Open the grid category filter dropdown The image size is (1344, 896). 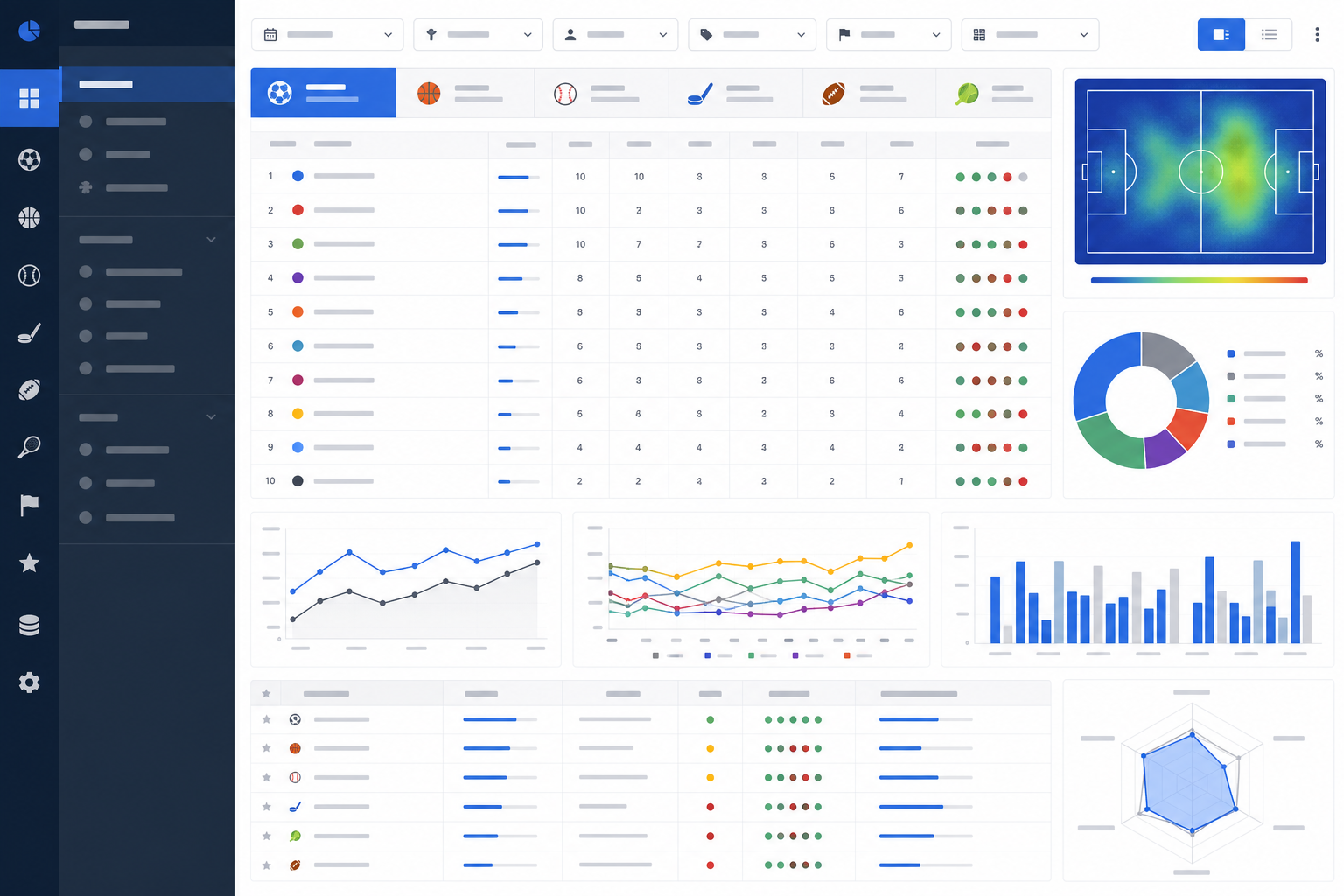(x=1030, y=34)
